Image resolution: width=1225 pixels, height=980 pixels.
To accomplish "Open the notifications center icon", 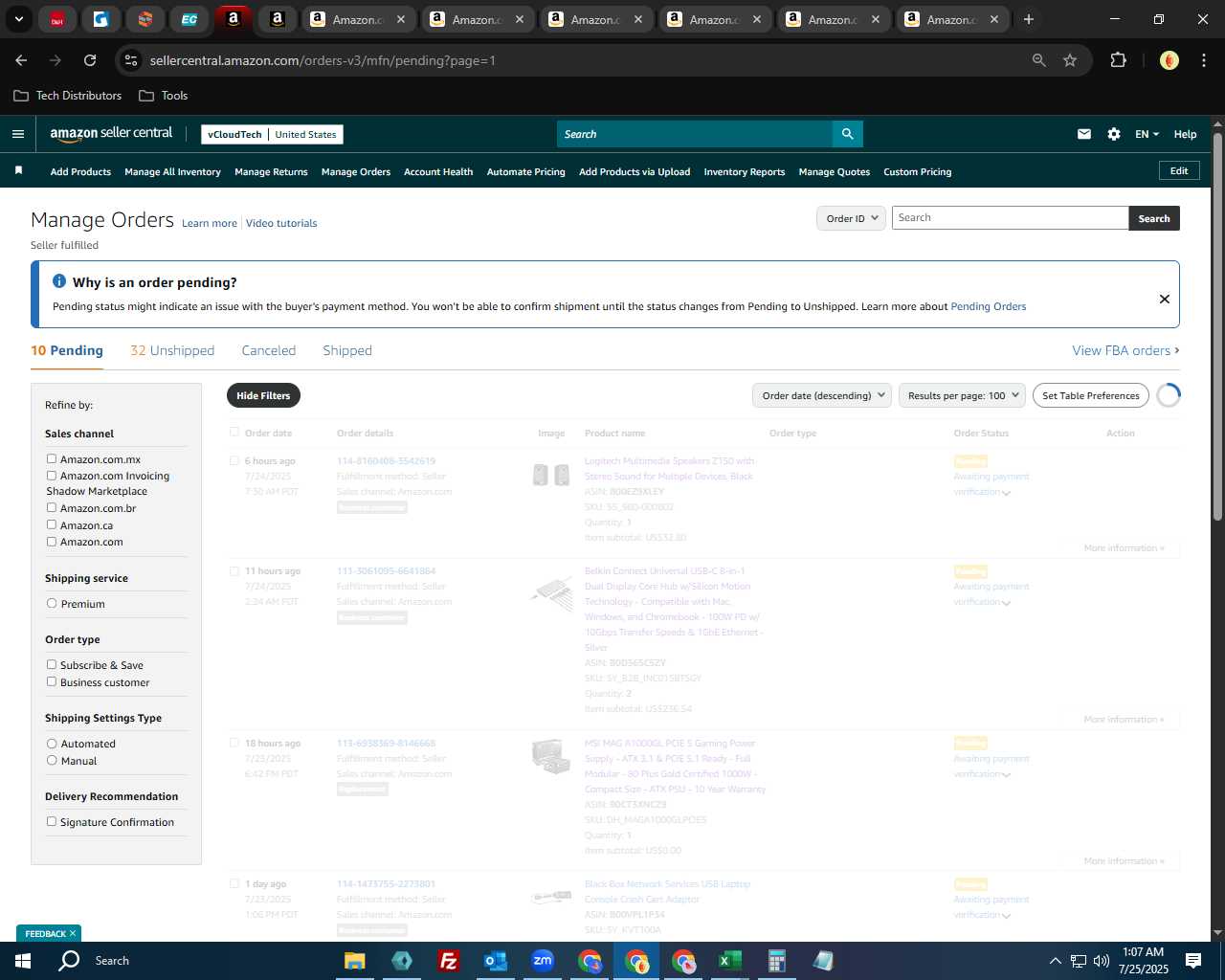I will pyautogui.click(x=1193, y=961).
